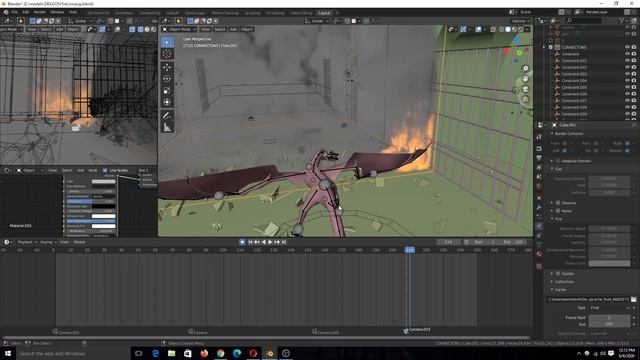This screenshot has width=640, height=360.
Task: Open the Tool properties tab
Action: tap(539, 137)
